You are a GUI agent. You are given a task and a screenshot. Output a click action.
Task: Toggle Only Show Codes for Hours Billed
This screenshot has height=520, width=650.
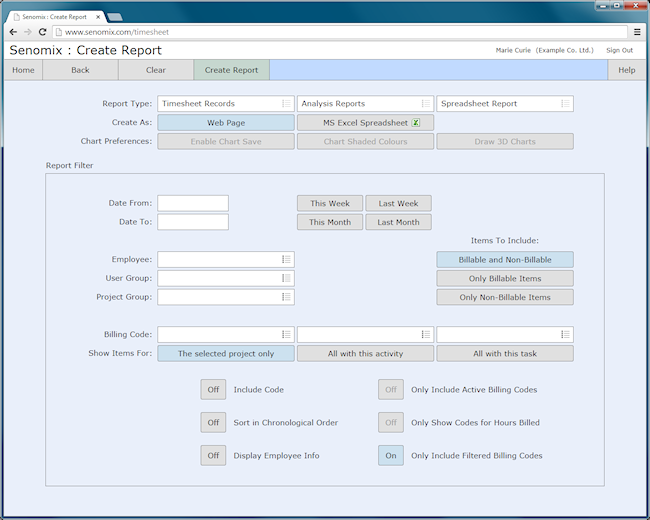point(390,423)
